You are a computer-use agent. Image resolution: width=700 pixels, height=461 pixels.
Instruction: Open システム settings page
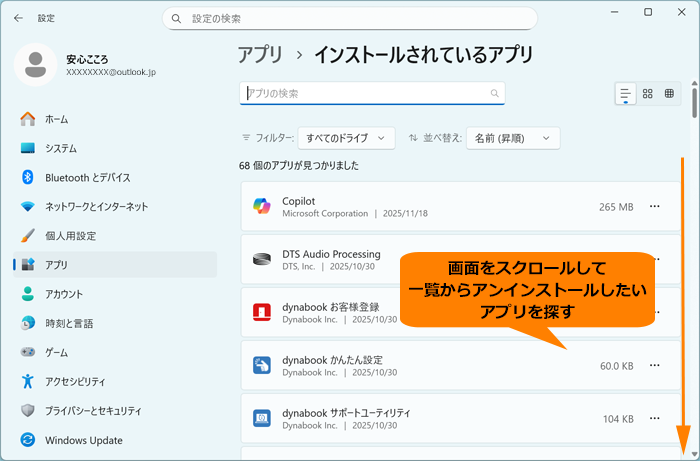coord(115,148)
